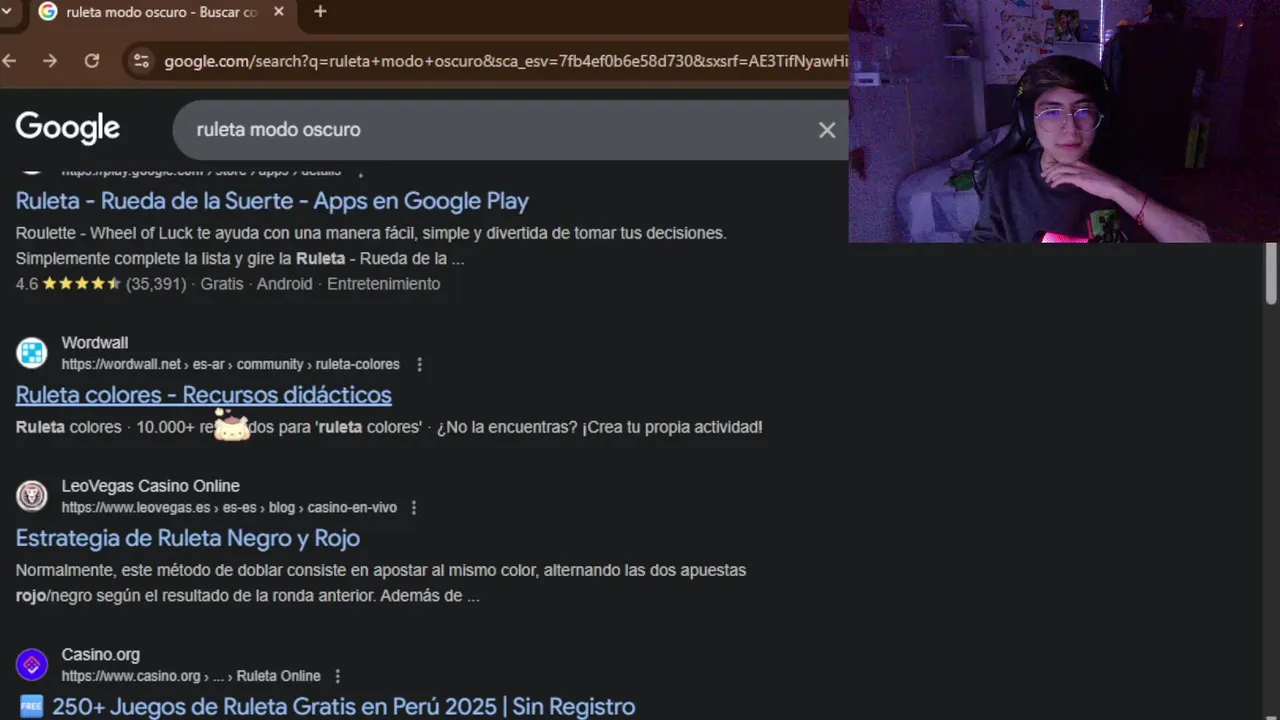Reload the current page

click(92, 61)
